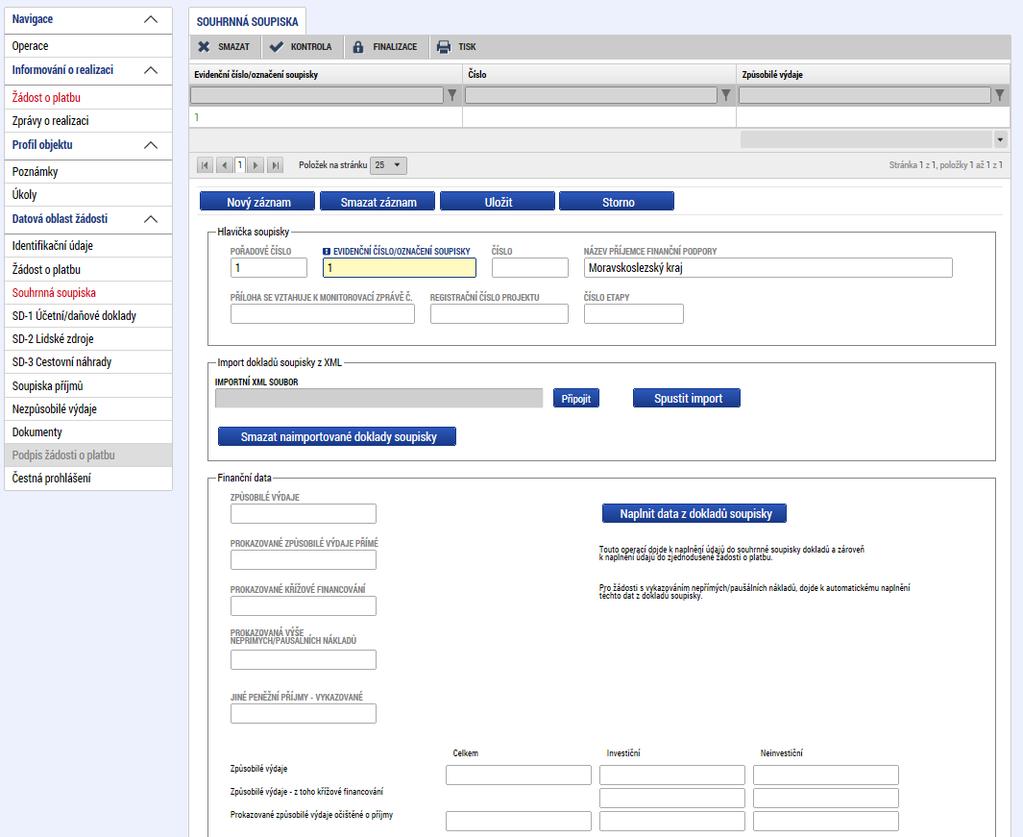The image size is (1023, 837).
Task: Collapse the Datová oblast žádosti section
Action: [151, 219]
